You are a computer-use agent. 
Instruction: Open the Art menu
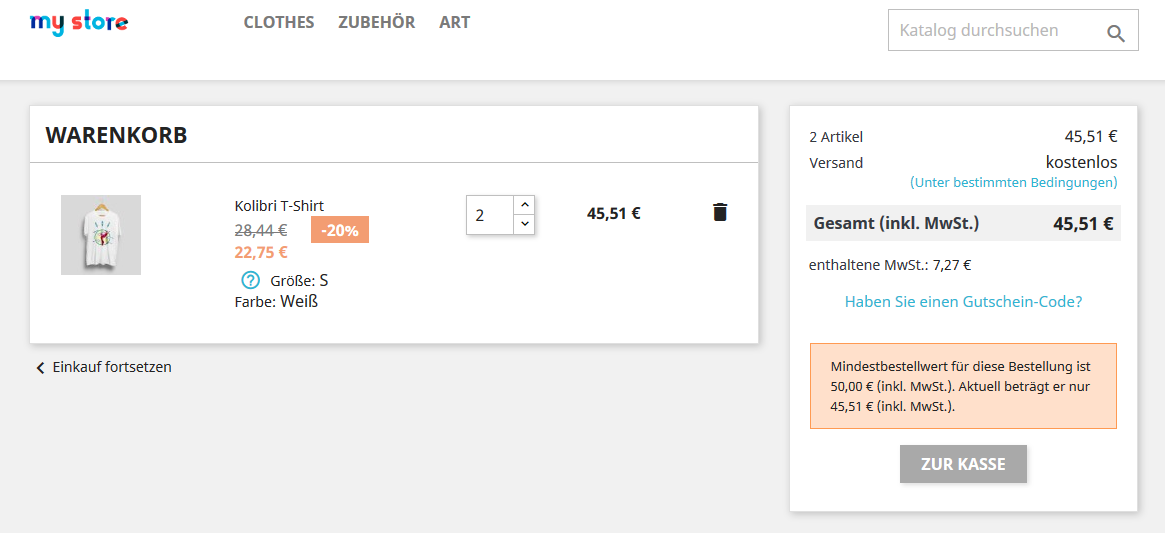[454, 22]
